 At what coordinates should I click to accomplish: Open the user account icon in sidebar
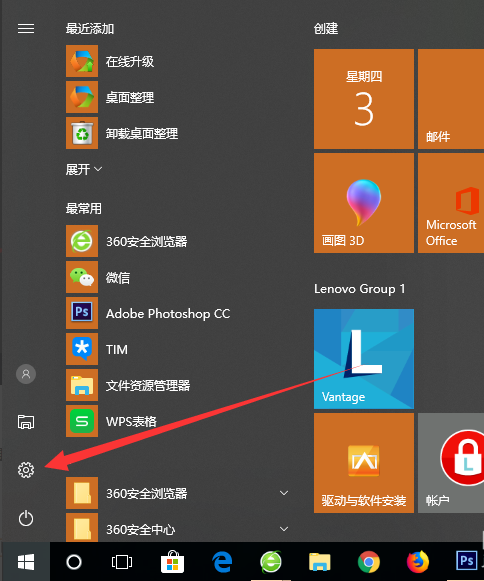pos(26,374)
